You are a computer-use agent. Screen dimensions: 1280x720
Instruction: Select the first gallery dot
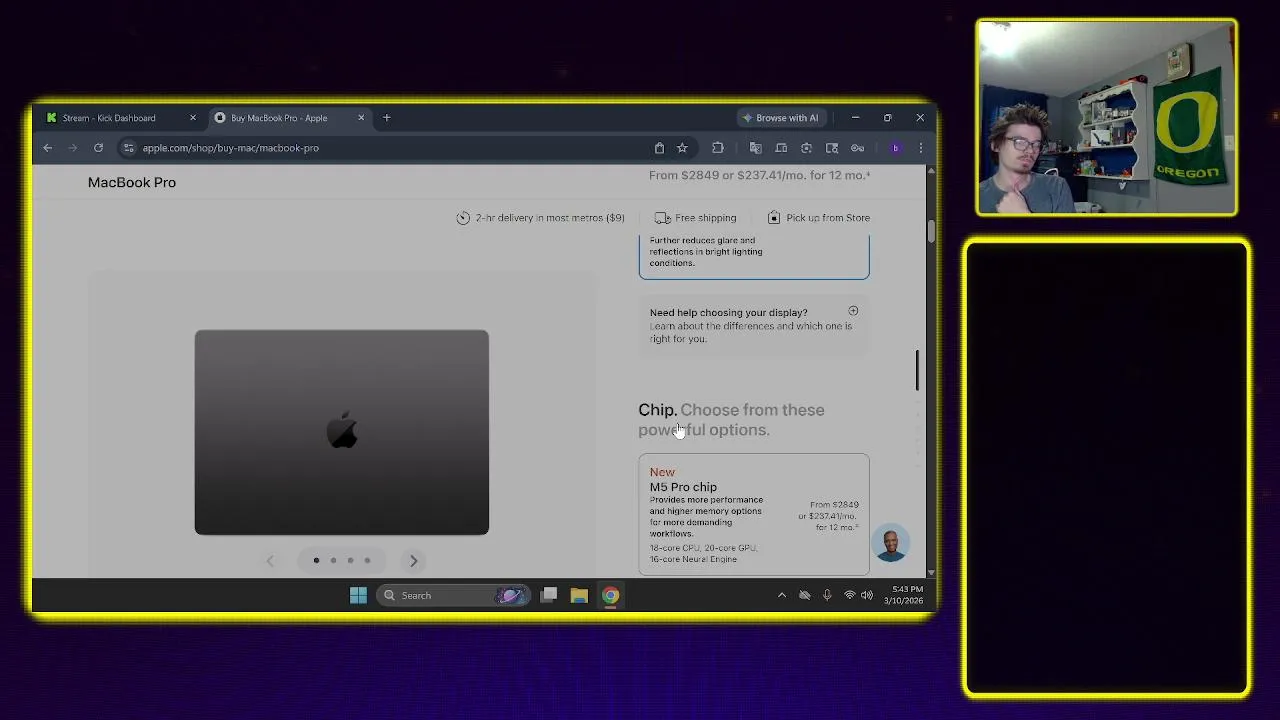[316, 561]
